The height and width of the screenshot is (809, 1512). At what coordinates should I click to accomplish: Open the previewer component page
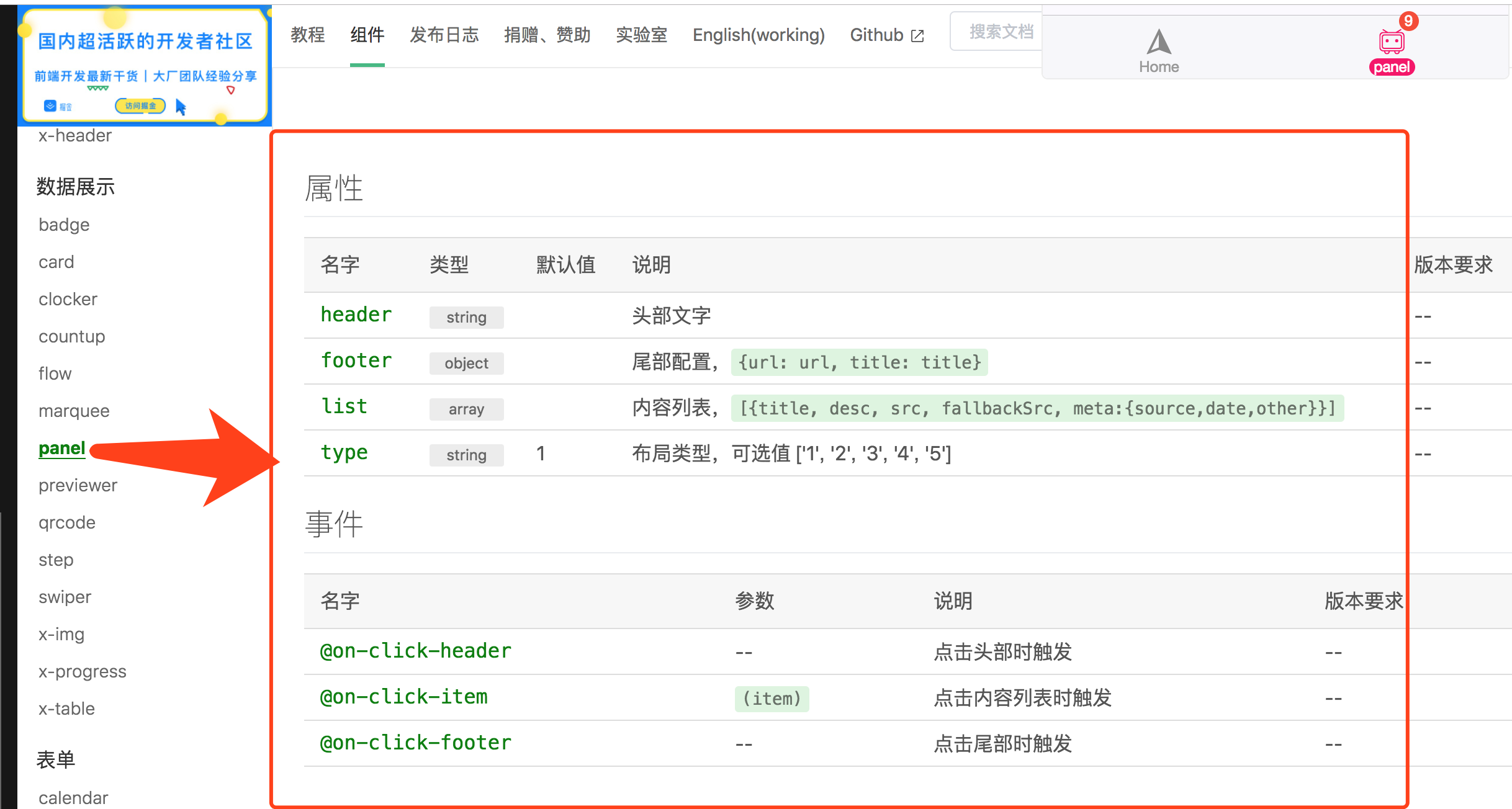point(78,485)
